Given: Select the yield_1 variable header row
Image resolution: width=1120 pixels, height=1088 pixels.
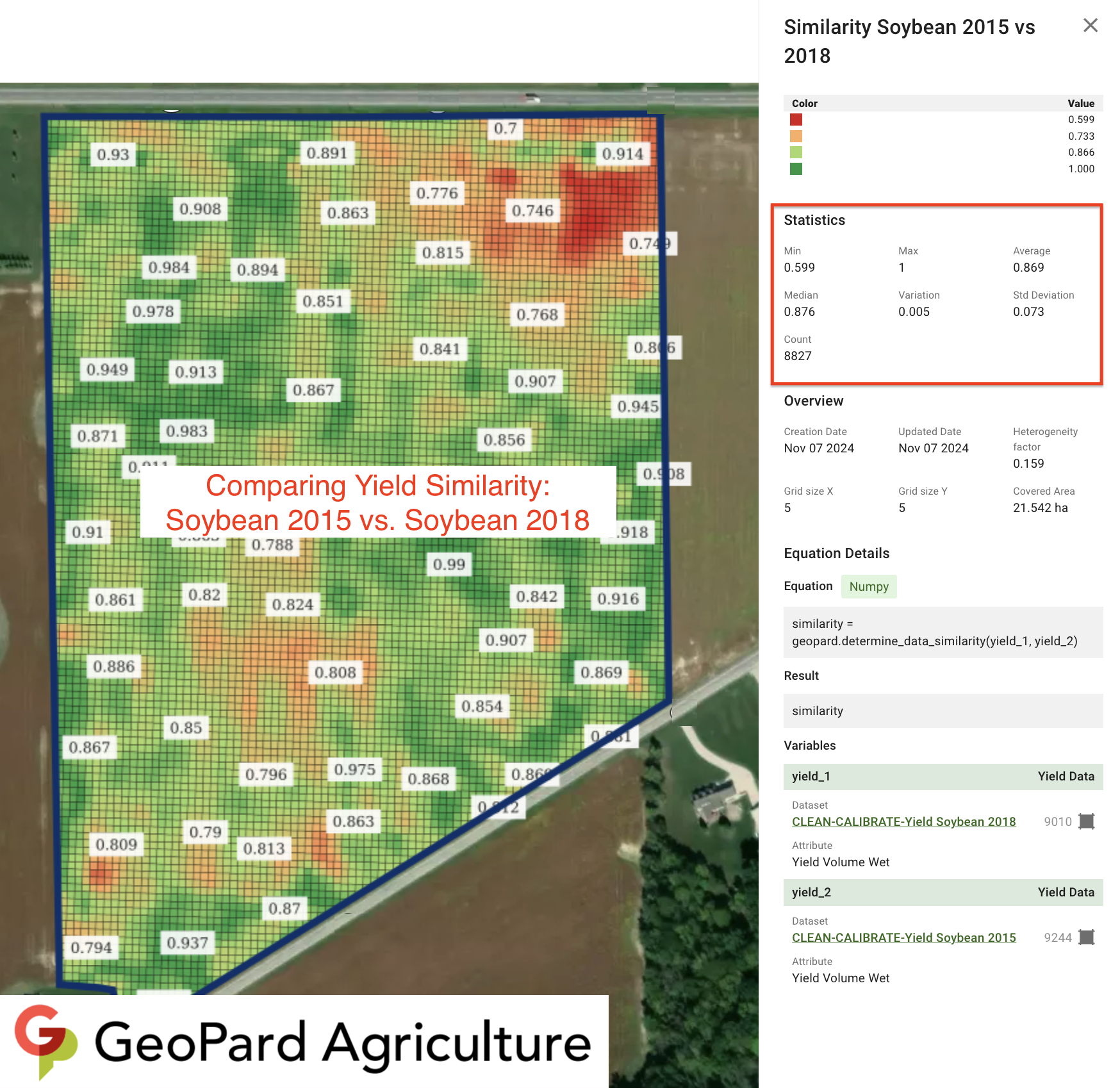Looking at the screenshot, I should [x=943, y=777].
